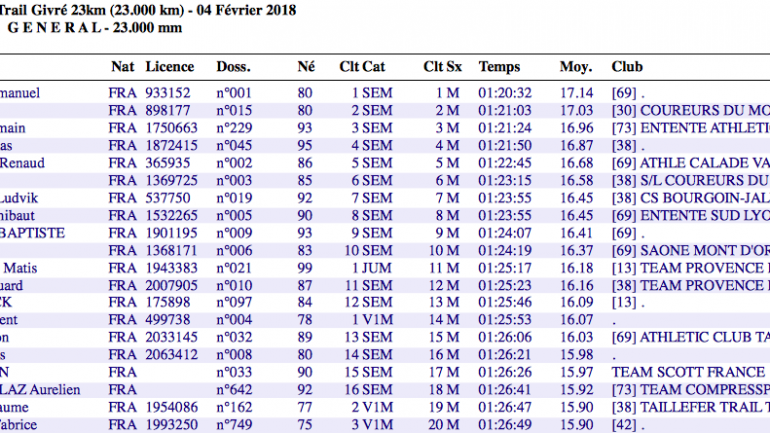The image size is (770, 433).
Task: Select the Clt Cat column header
Action: [x=362, y=67]
